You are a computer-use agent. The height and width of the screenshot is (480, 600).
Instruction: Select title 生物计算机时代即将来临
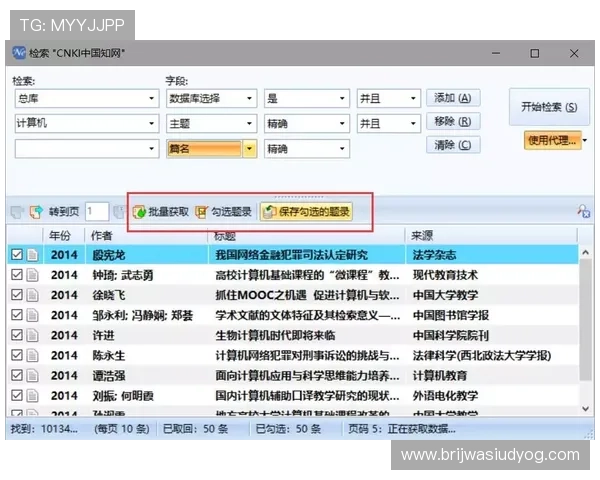(x=275, y=335)
